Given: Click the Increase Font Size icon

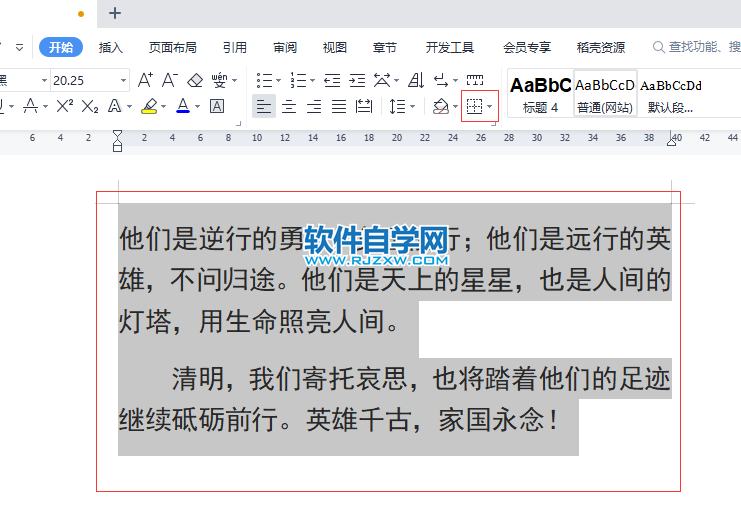Looking at the screenshot, I should coord(145,80).
